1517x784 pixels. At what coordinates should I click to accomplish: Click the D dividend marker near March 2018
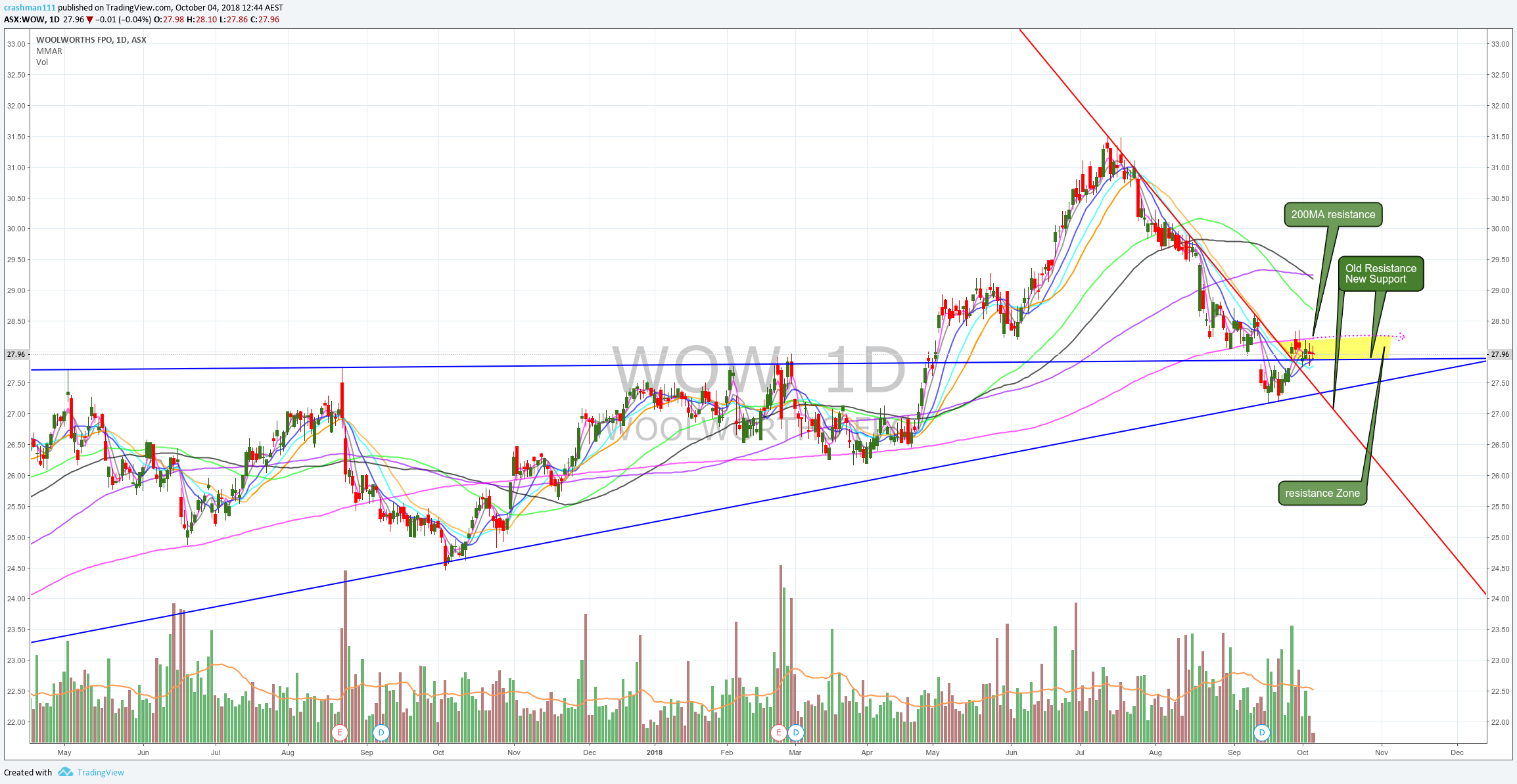[x=796, y=732]
